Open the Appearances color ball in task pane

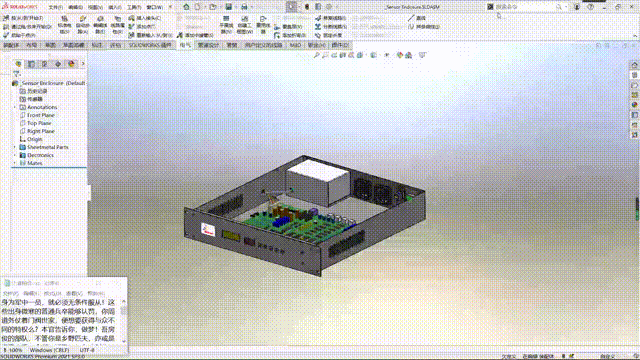(x=634, y=105)
